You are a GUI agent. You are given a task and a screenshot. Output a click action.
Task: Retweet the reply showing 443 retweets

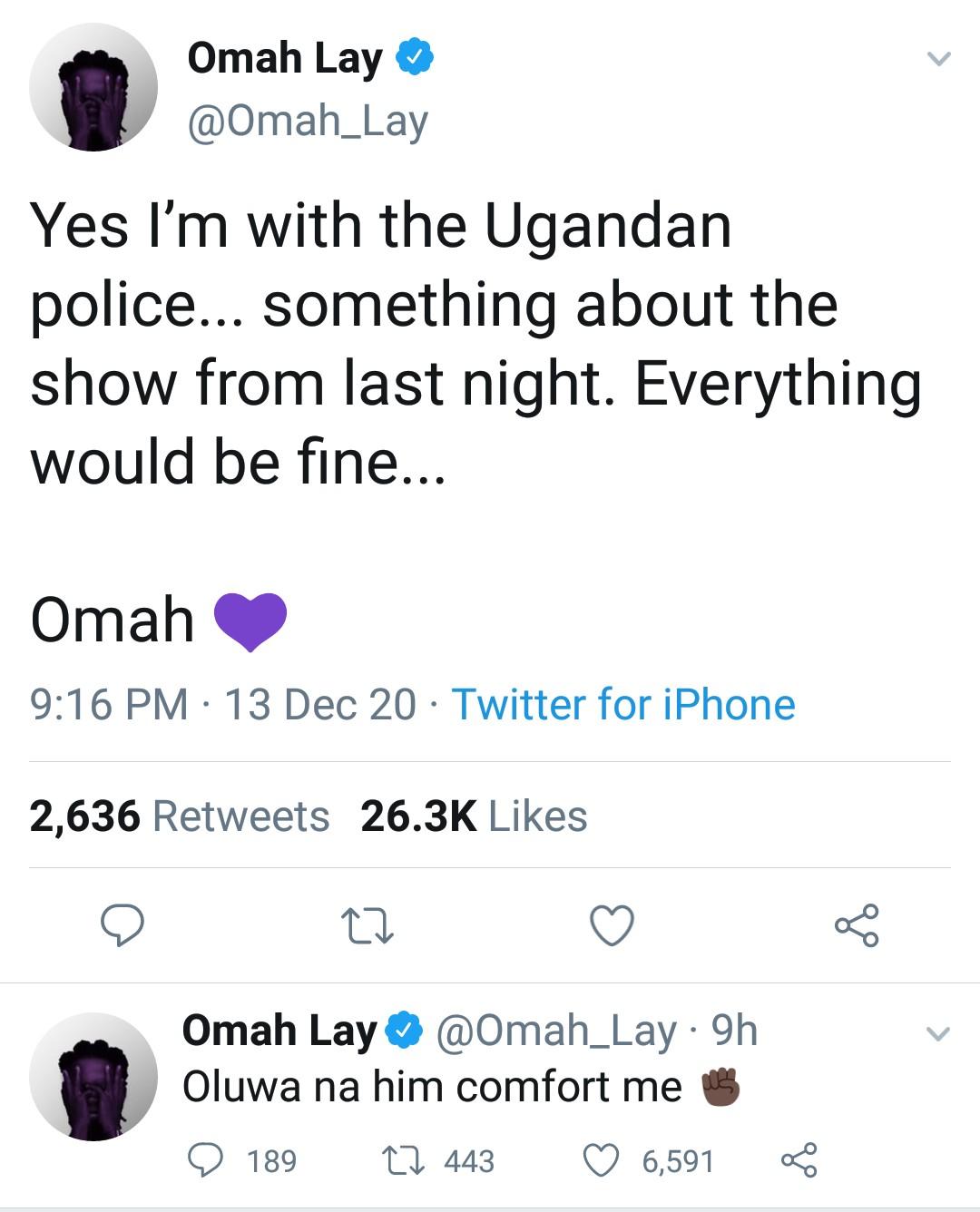[x=397, y=1160]
